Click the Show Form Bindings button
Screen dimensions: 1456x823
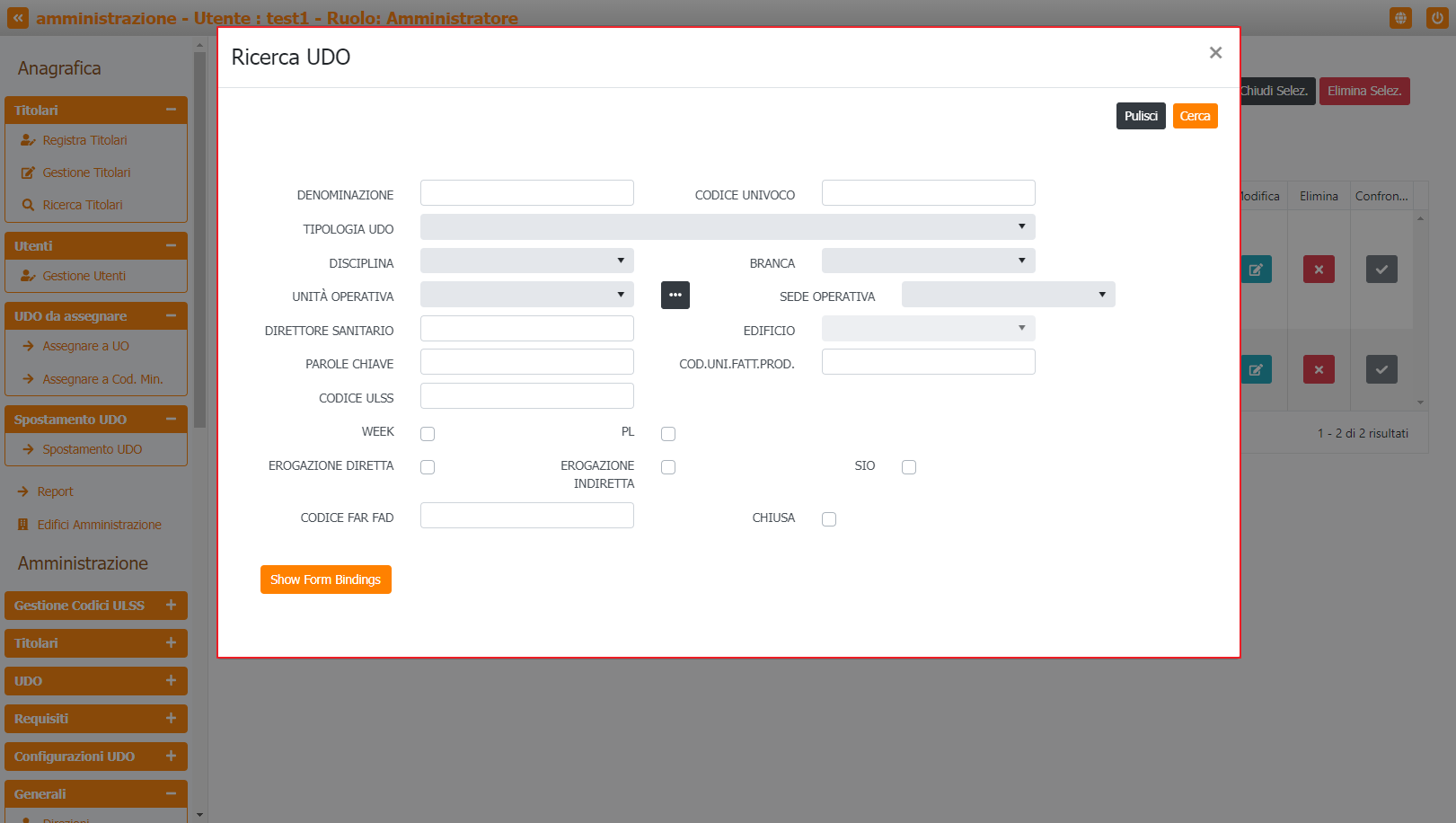click(325, 580)
